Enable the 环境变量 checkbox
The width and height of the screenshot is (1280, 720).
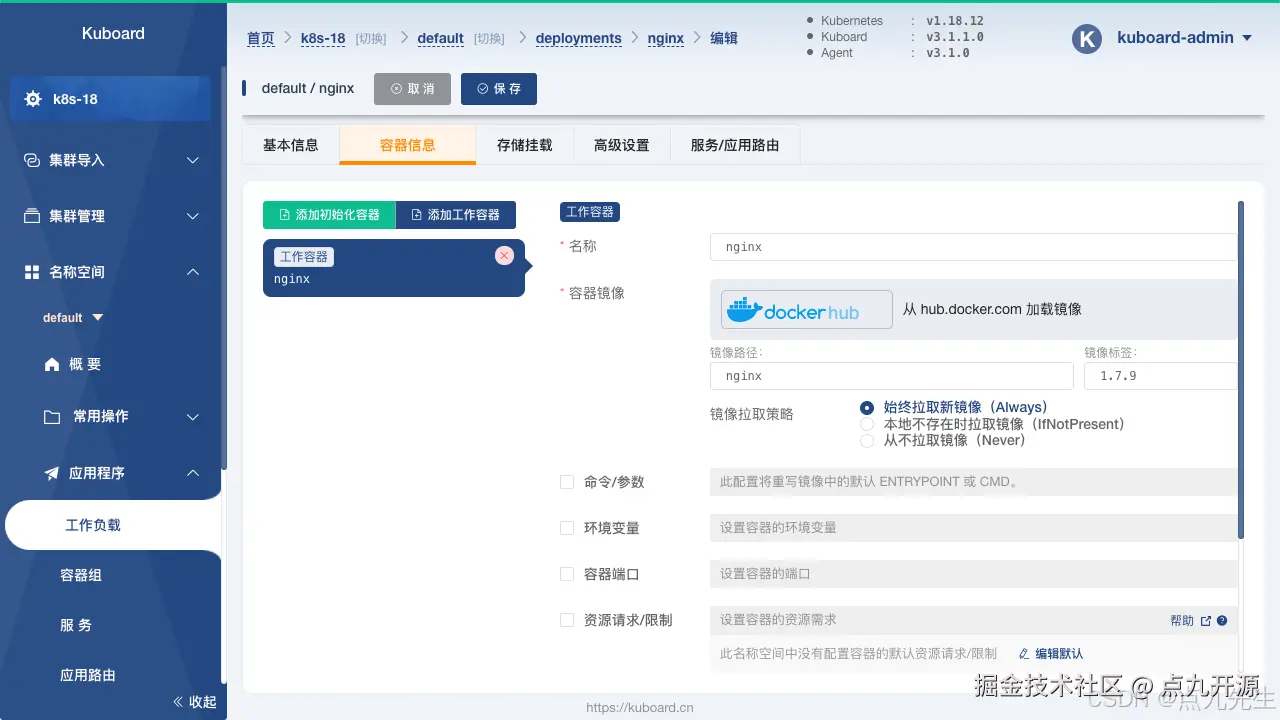[x=567, y=528]
